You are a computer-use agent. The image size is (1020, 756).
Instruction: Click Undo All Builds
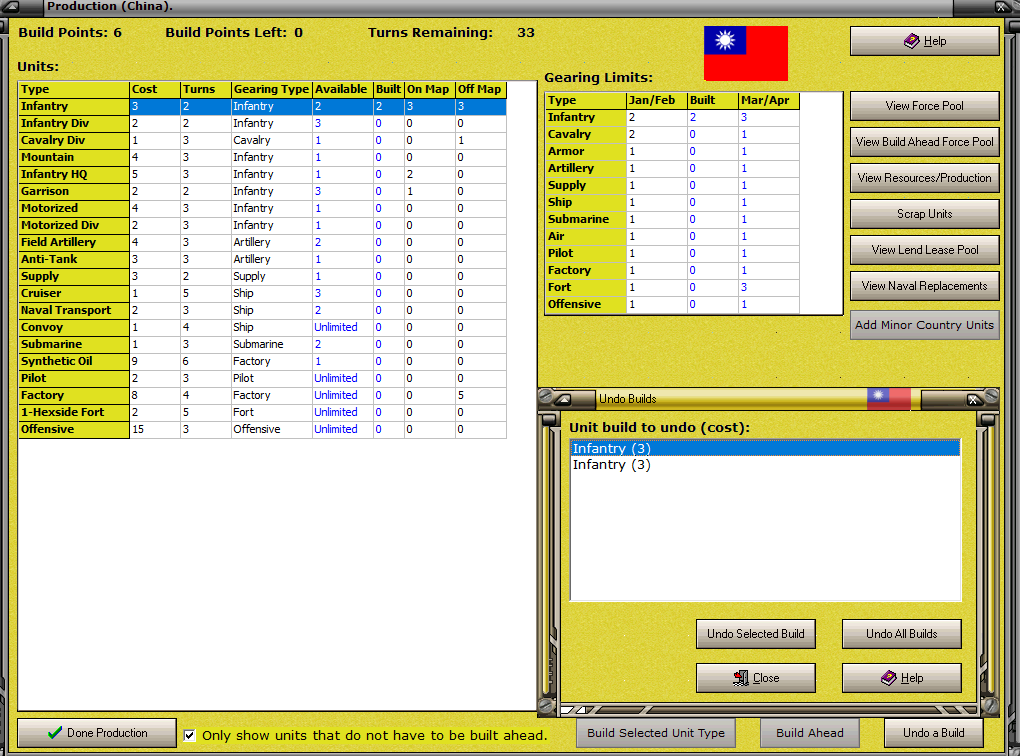pos(901,634)
